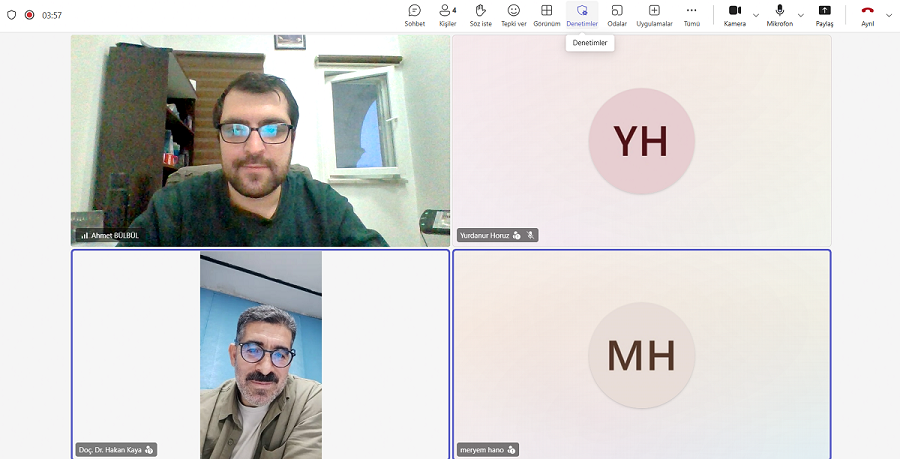This screenshot has height=459, width=900.
Task: Raise hand with Söz iste
Action: (x=480, y=15)
